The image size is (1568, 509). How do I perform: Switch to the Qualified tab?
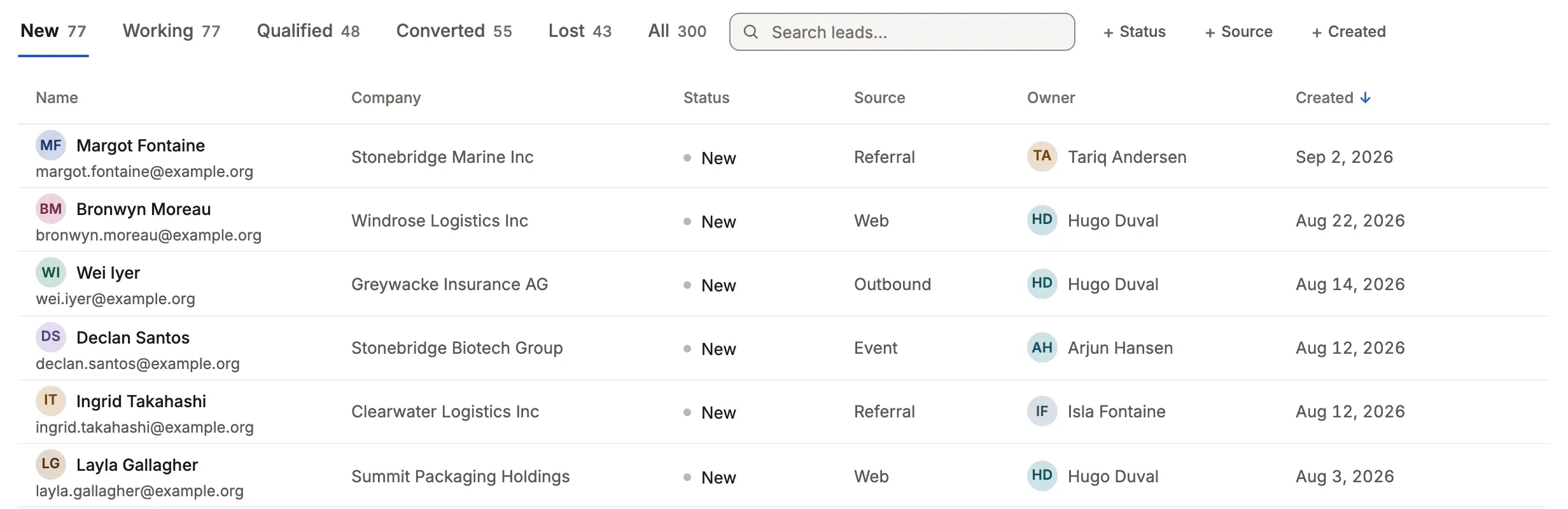[x=308, y=31]
